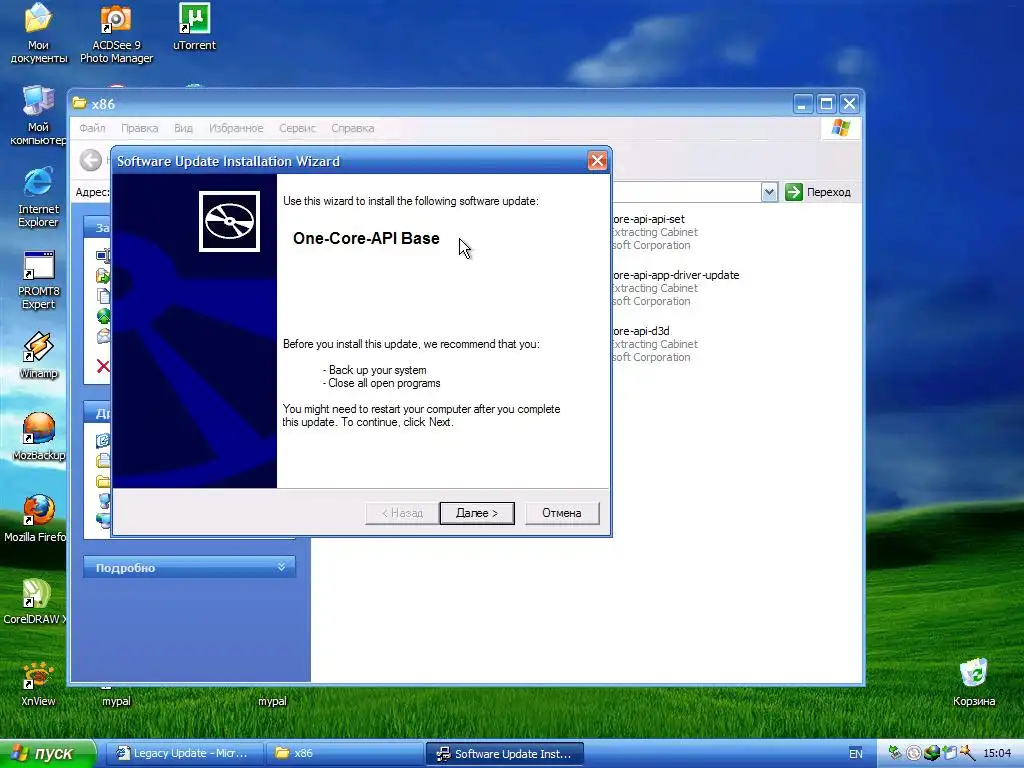
Task: Open XnView desktop icon
Action: coord(38,683)
